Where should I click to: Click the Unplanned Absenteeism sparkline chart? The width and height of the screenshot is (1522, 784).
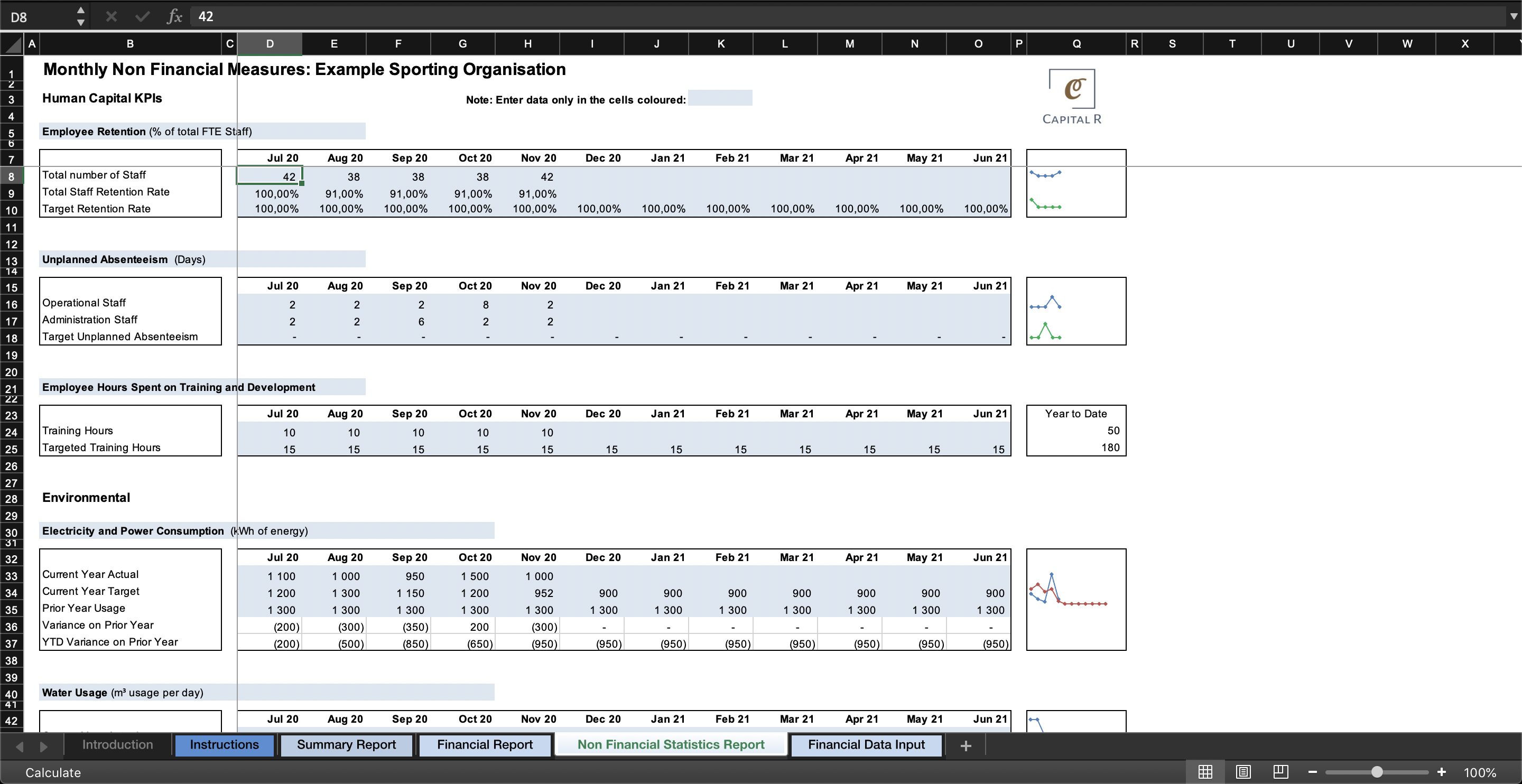1076,311
